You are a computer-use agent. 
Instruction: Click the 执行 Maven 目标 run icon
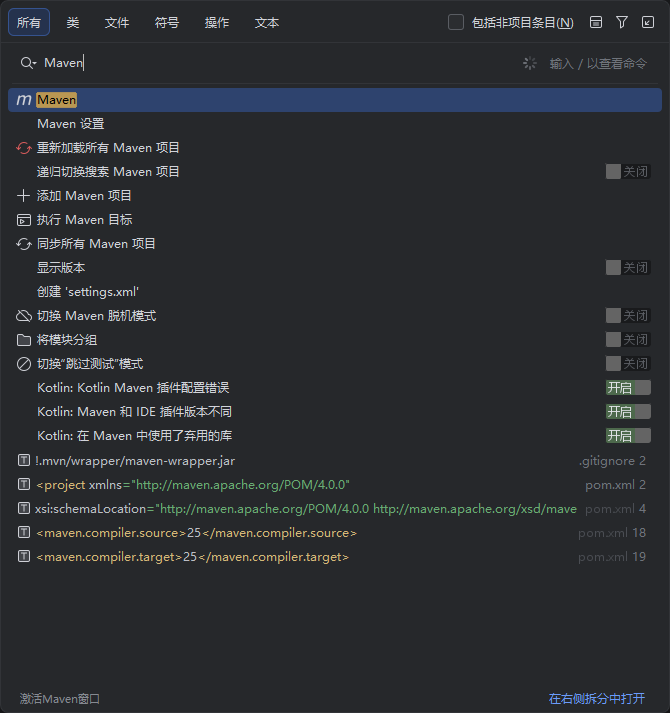point(24,220)
